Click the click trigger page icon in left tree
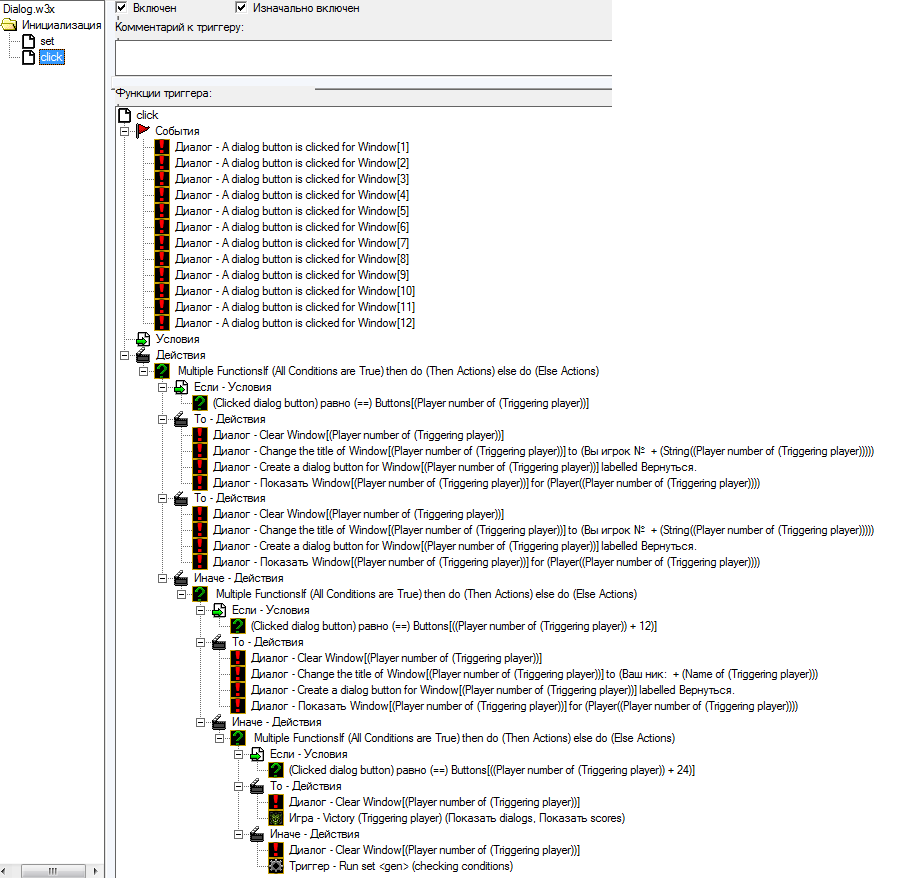This screenshot has width=908, height=896. [28, 57]
